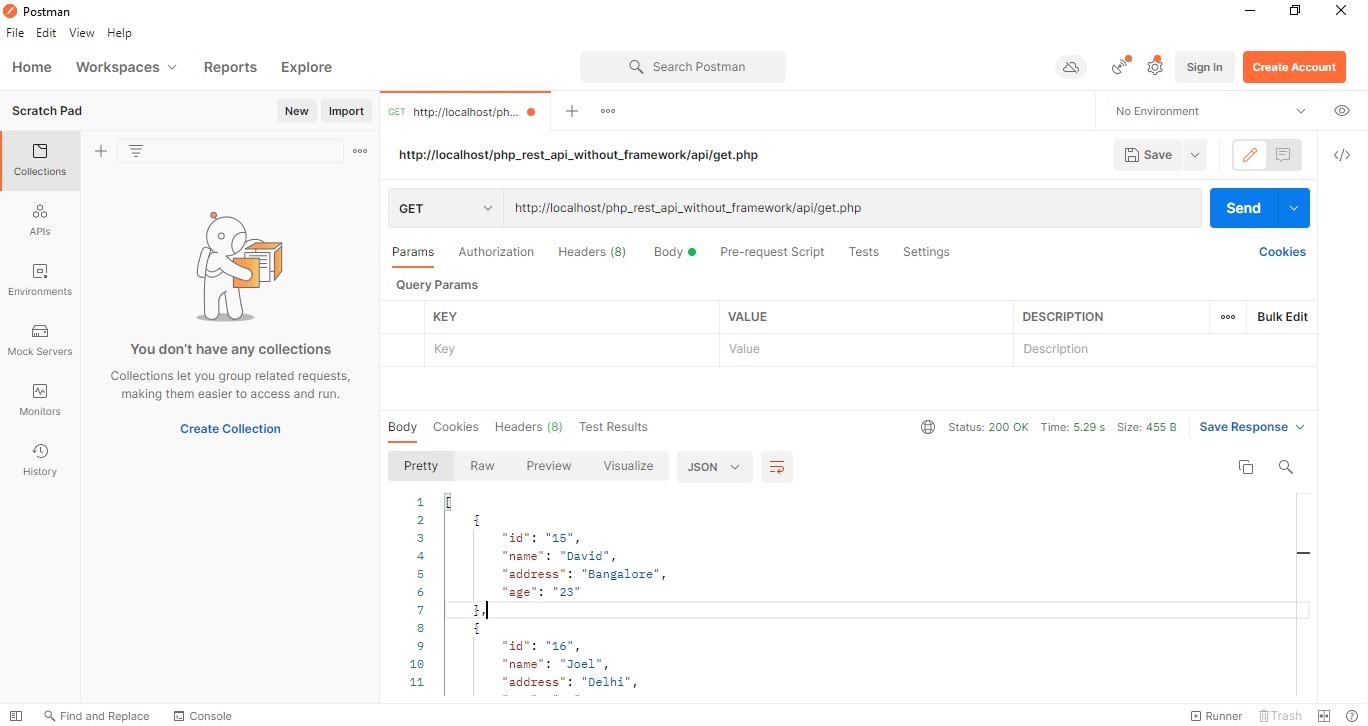The image size is (1368, 726).
Task: Open the Pre-request Script tab
Action: 772,252
